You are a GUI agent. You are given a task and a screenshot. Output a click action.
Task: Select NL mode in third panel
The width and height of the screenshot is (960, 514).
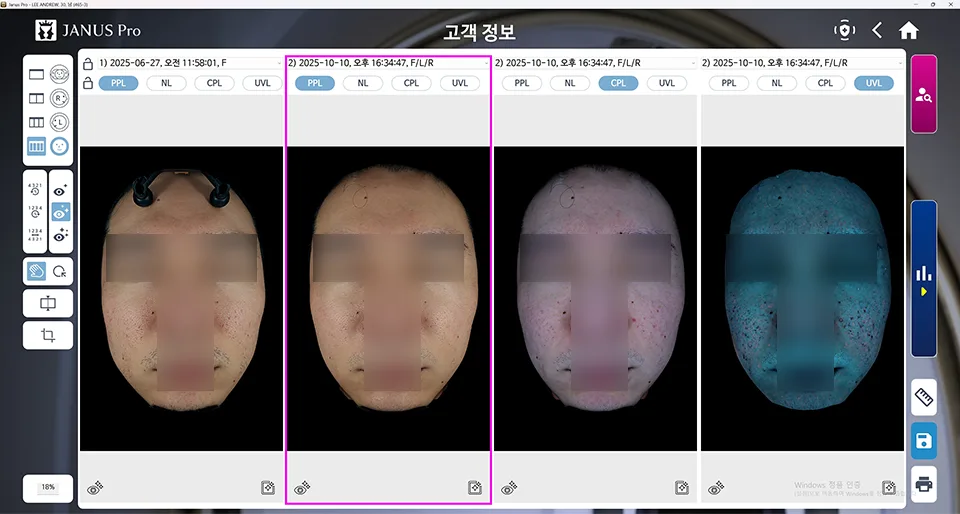click(x=570, y=83)
